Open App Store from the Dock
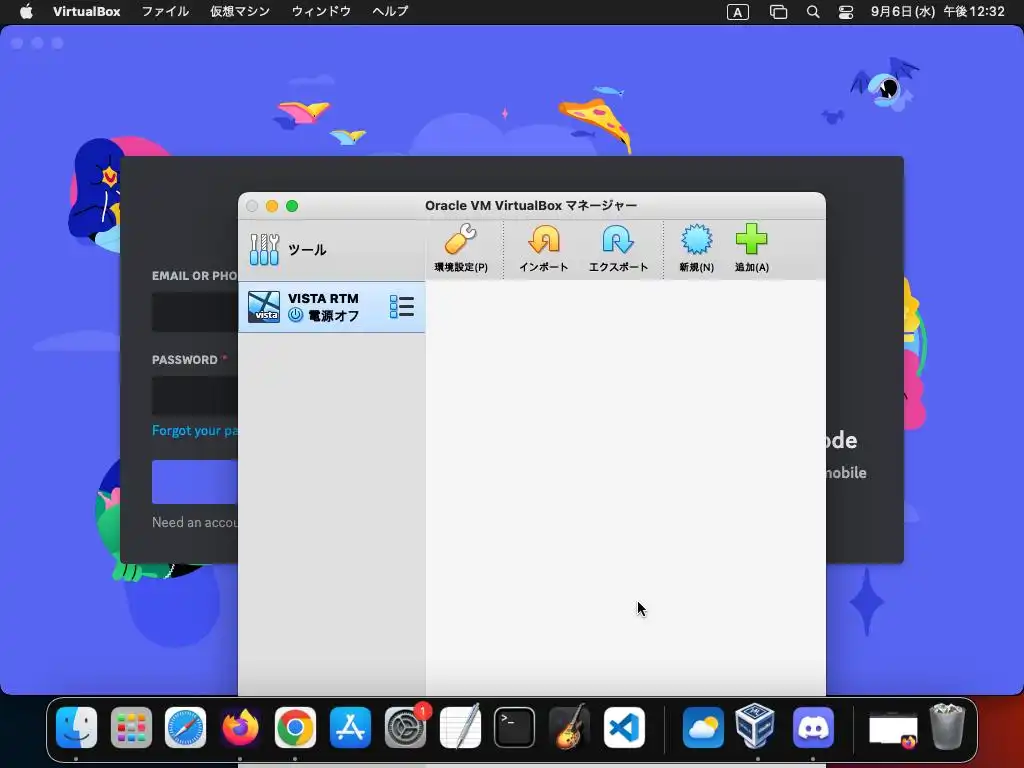This screenshot has width=1024, height=768. click(x=350, y=727)
